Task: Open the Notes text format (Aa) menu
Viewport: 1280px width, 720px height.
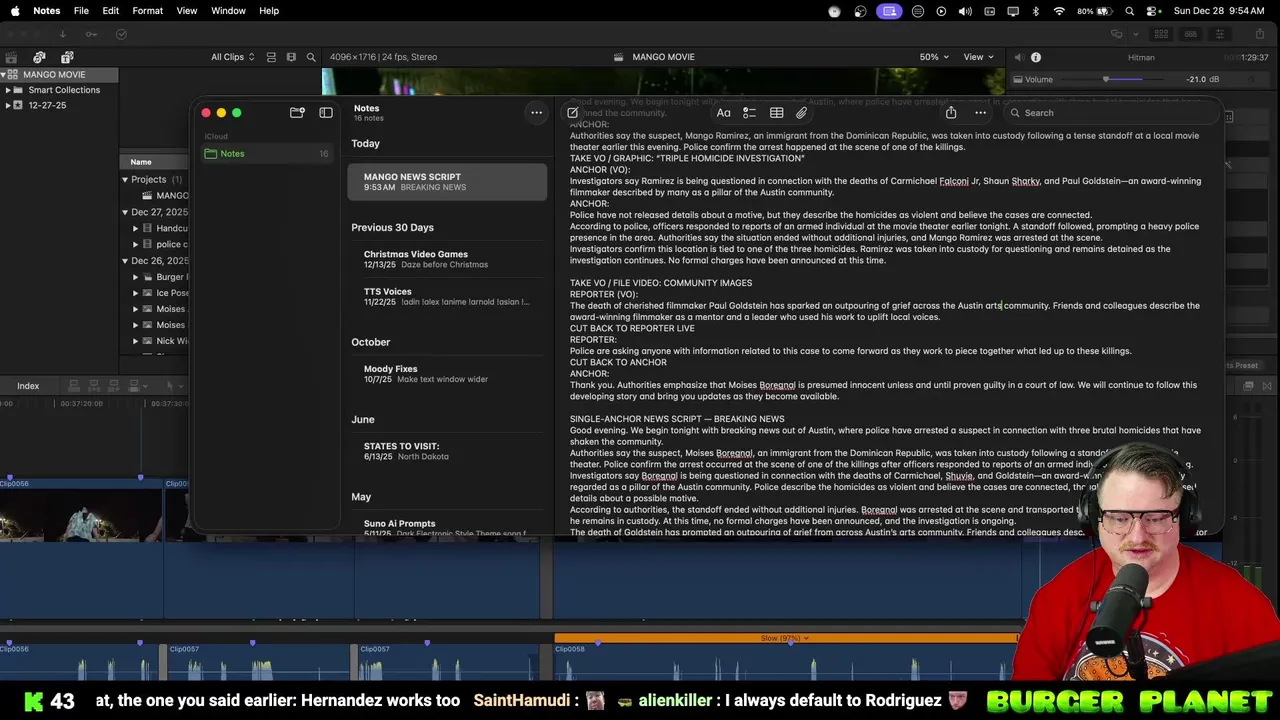Action: [x=723, y=113]
